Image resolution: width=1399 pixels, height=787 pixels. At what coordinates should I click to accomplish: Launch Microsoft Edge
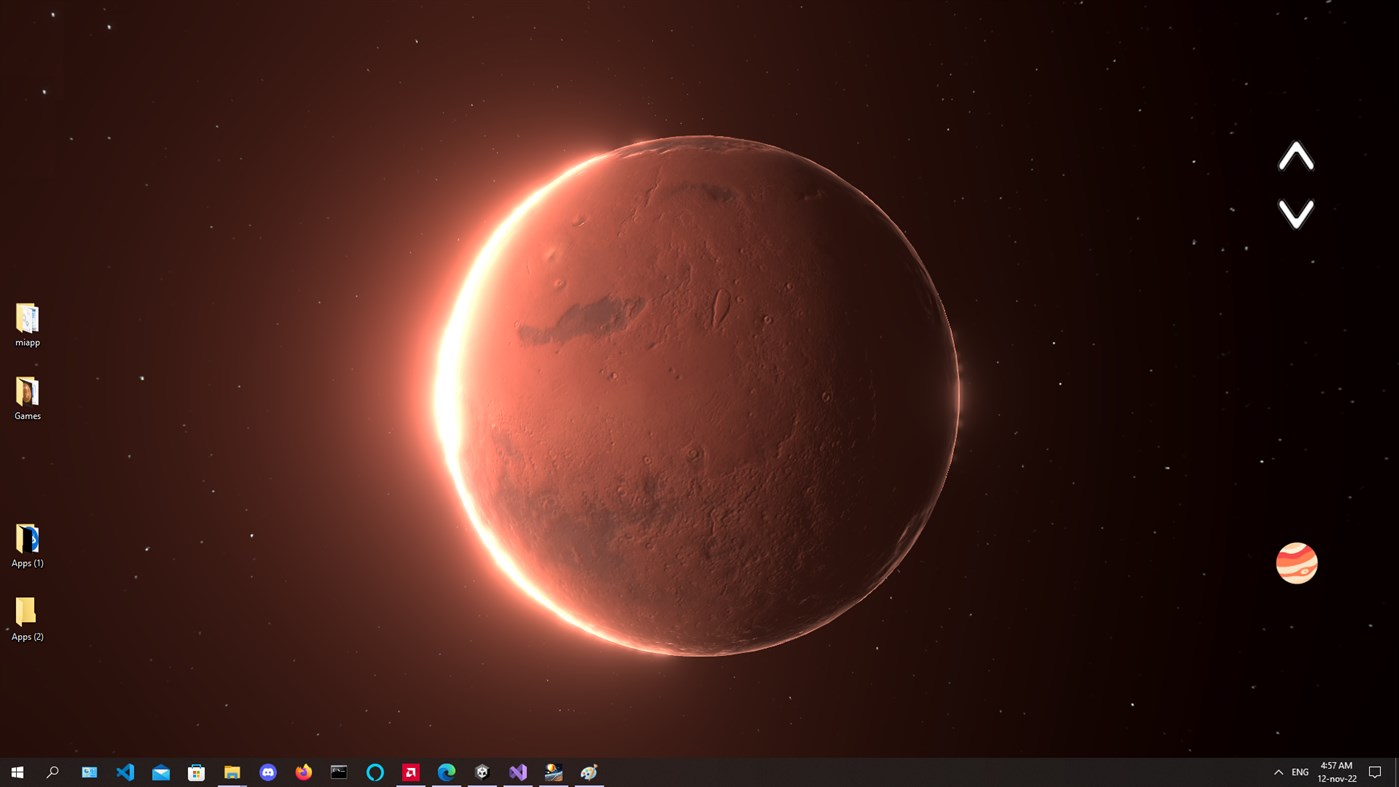pyautogui.click(x=446, y=771)
